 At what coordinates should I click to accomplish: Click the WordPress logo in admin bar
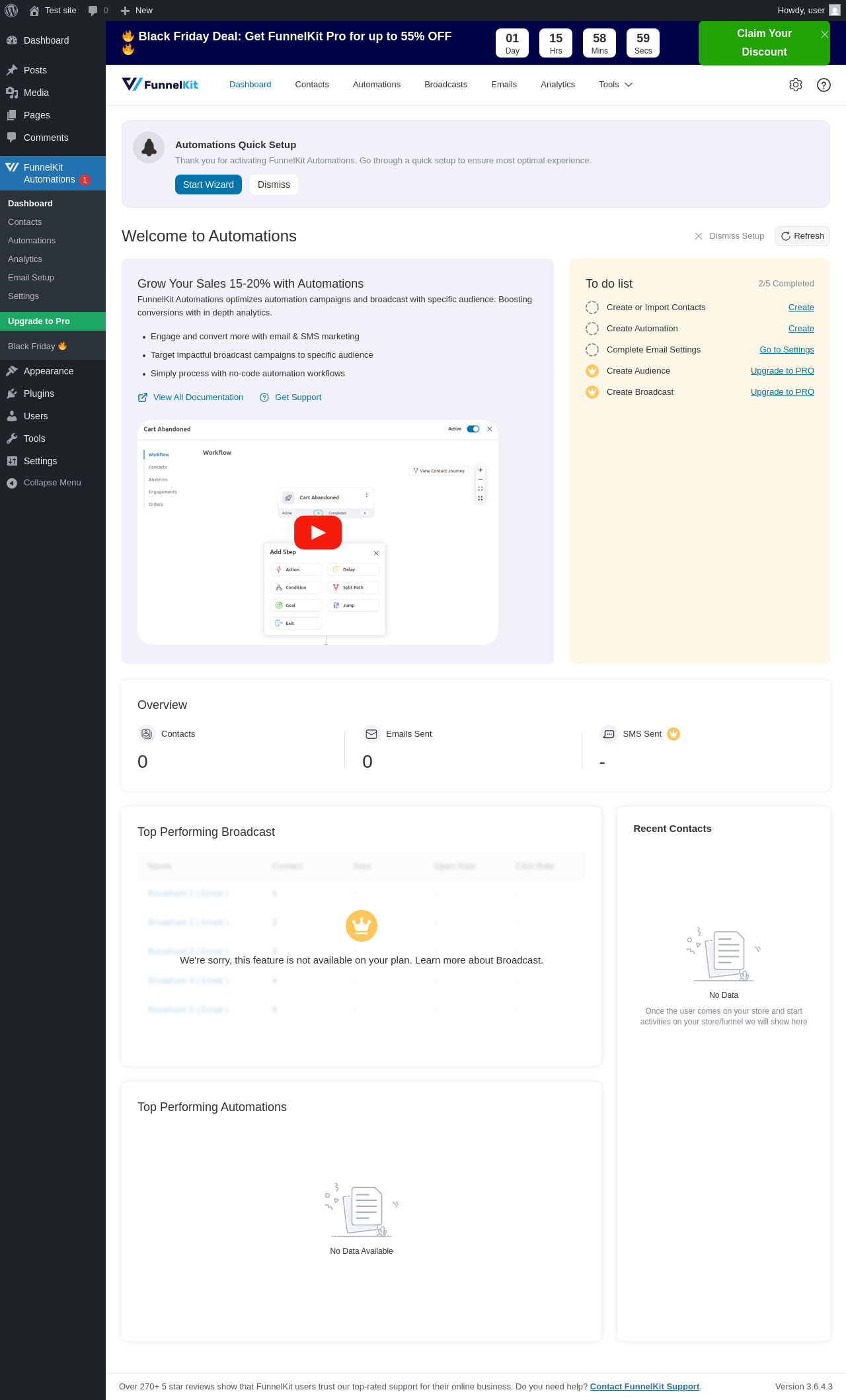click(11, 11)
